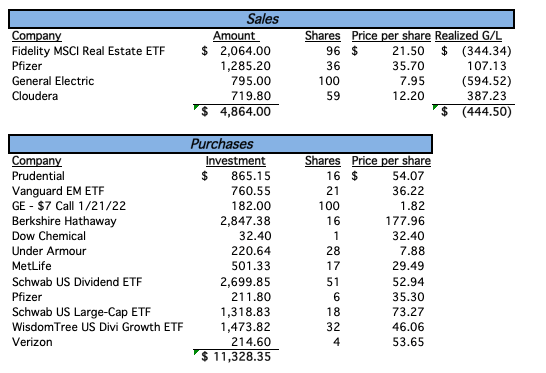This screenshot has width=546, height=373.
Task: Select the Amount column header in Sales
Action: (234, 36)
